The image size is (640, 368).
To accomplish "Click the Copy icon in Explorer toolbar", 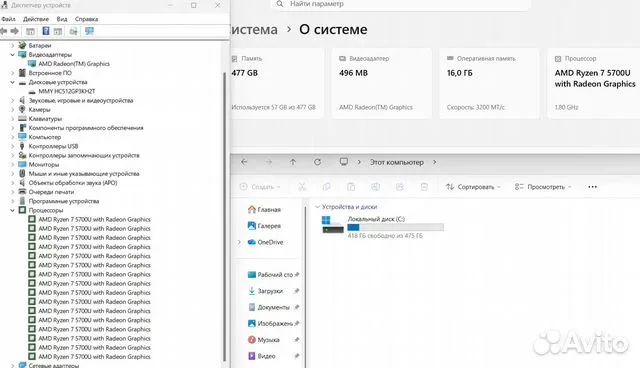I will click(x=327, y=187).
